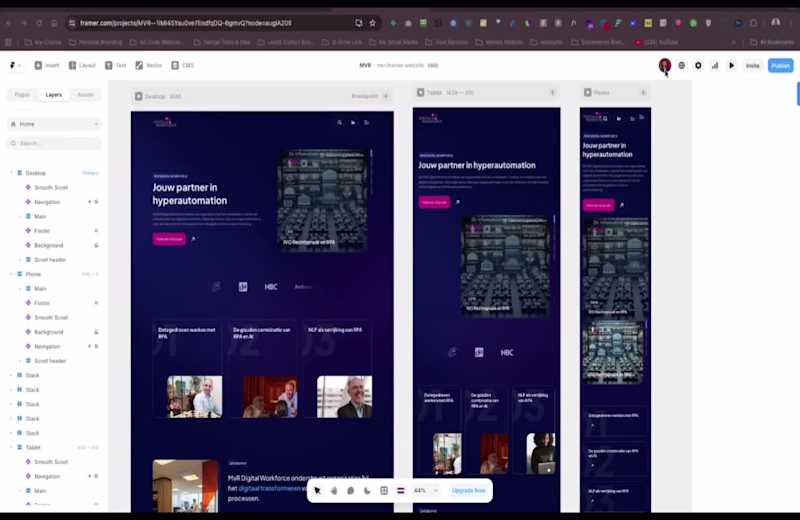Viewport: 800px width, 520px height.
Task: Click the blue Publish button
Action: click(x=781, y=65)
